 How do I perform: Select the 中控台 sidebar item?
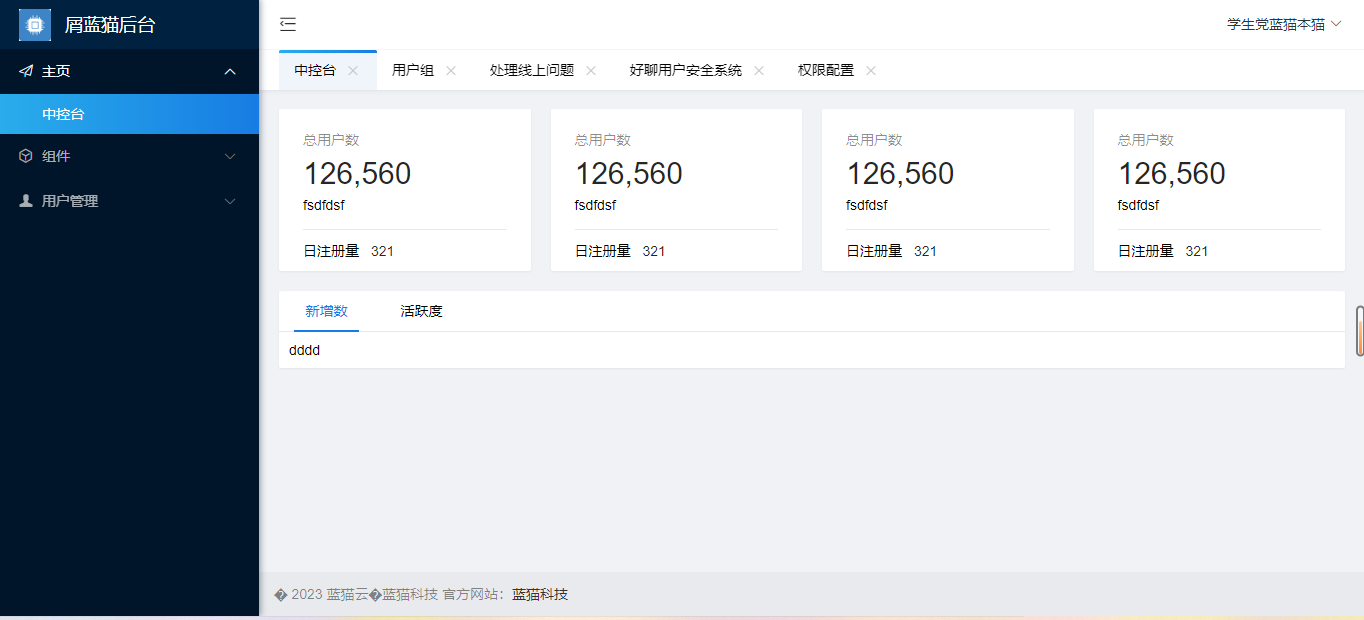pyautogui.click(x=130, y=114)
